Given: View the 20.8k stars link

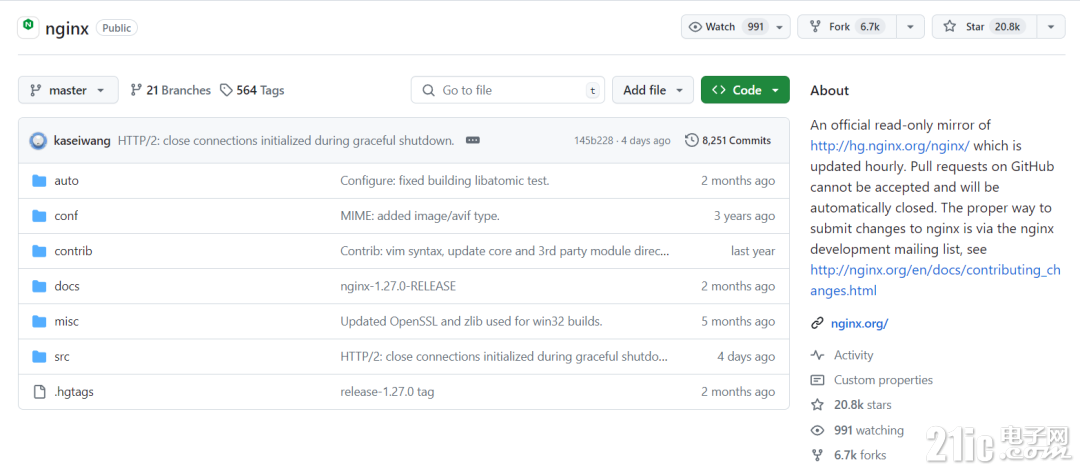Looking at the screenshot, I should [862, 405].
